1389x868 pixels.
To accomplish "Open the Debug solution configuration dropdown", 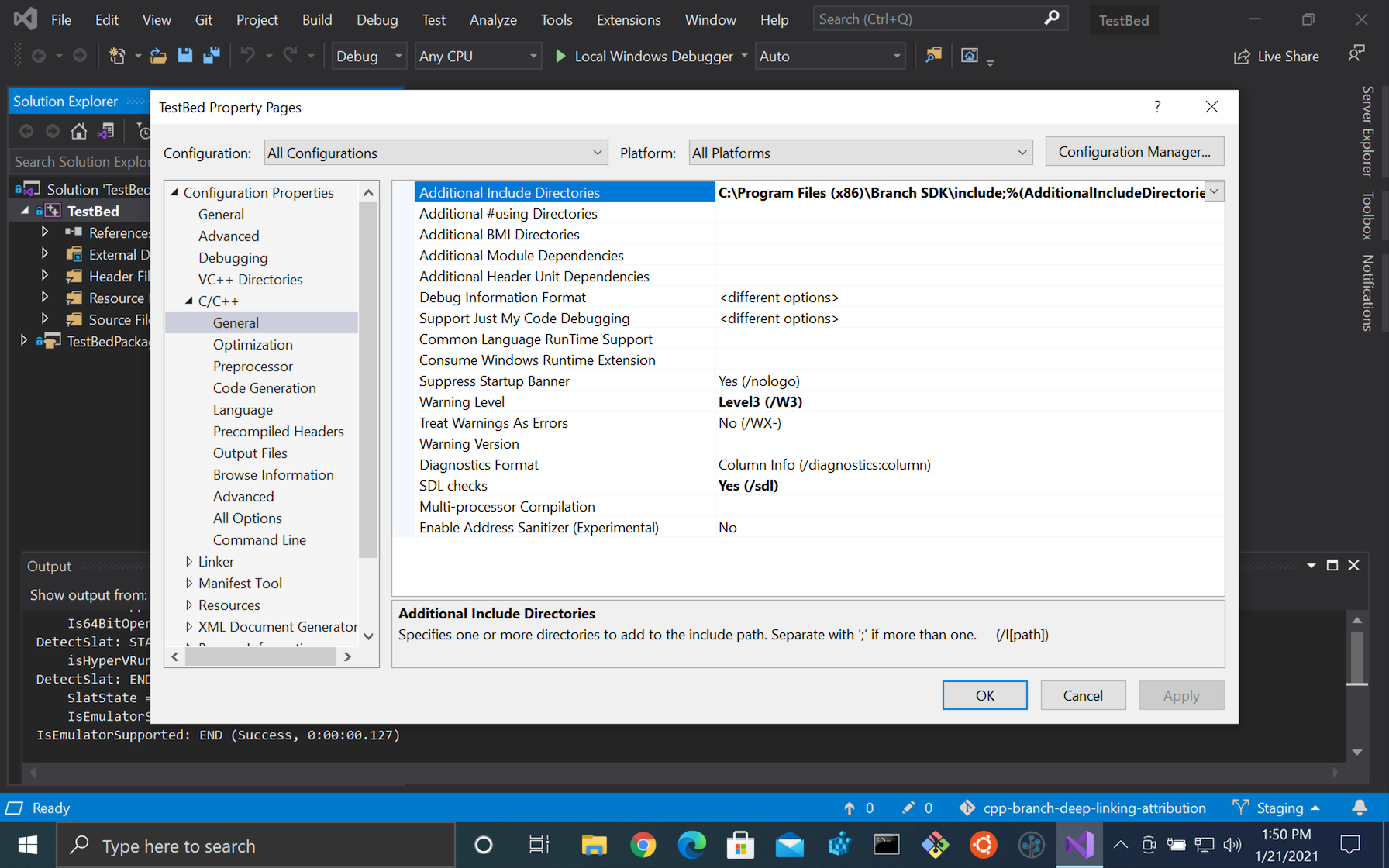I will tap(369, 56).
